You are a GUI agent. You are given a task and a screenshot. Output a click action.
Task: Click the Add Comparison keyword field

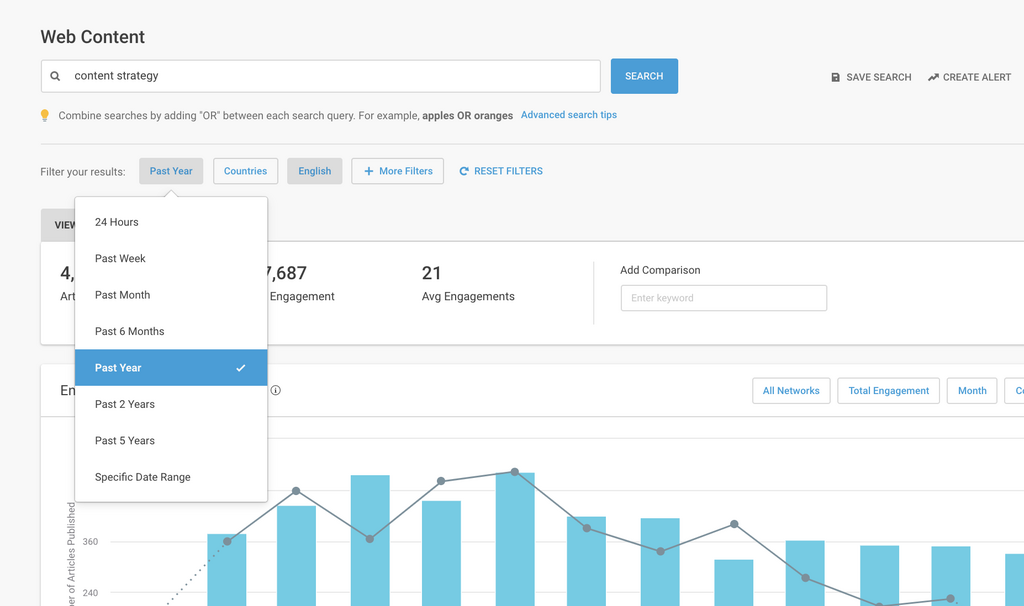[723, 298]
